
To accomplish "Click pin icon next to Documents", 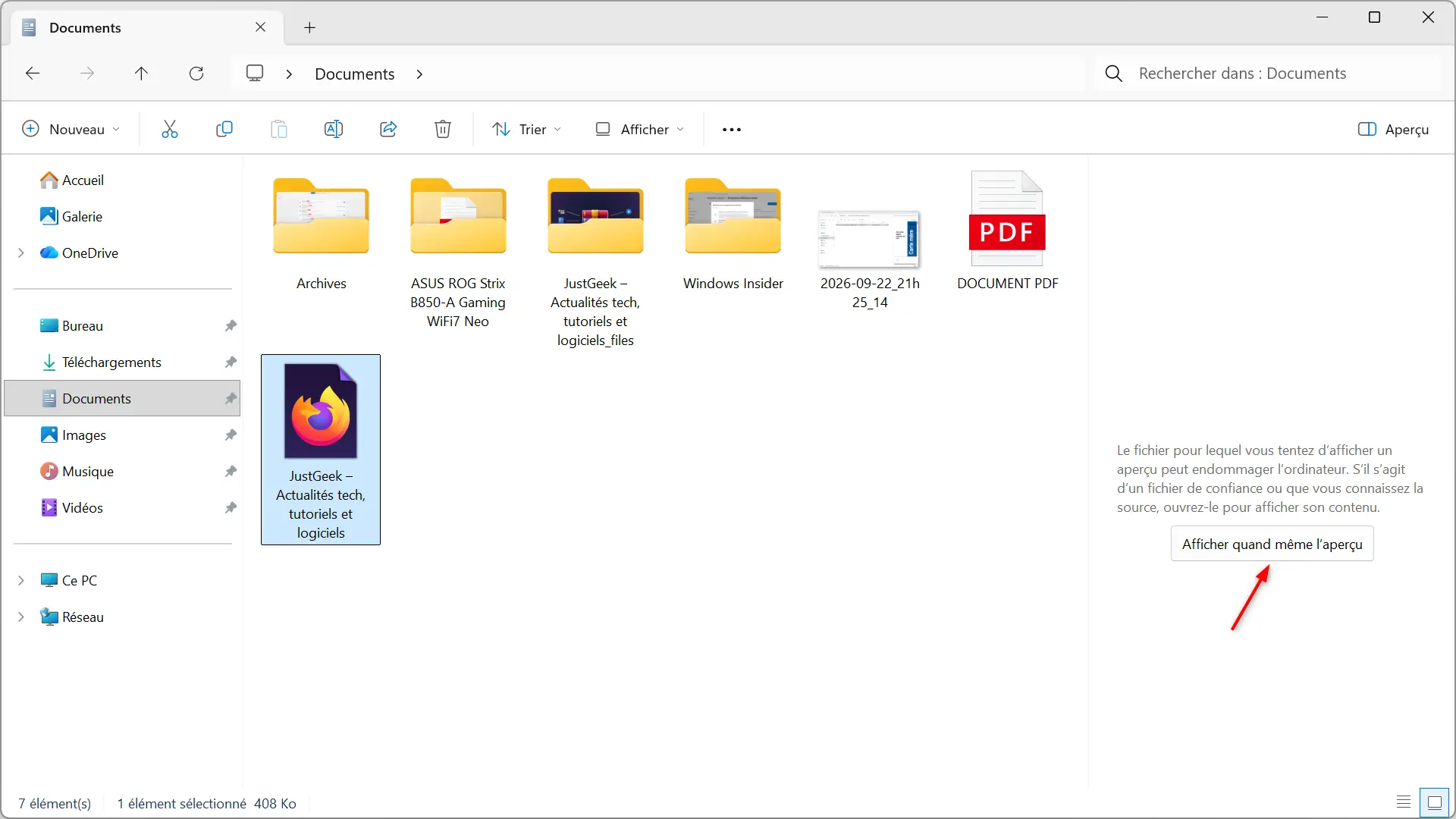I will tap(231, 398).
